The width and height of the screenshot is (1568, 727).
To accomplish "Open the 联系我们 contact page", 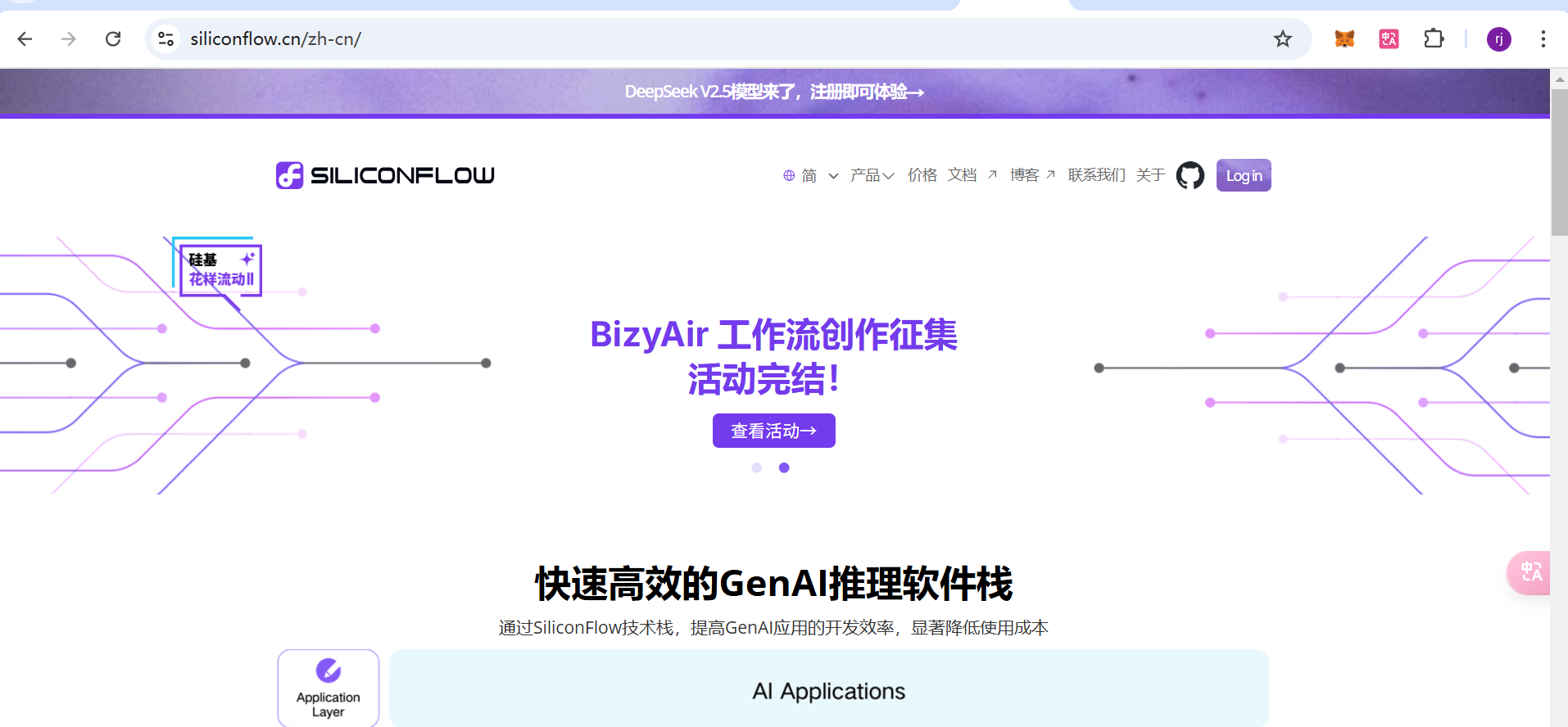I will point(1097,175).
